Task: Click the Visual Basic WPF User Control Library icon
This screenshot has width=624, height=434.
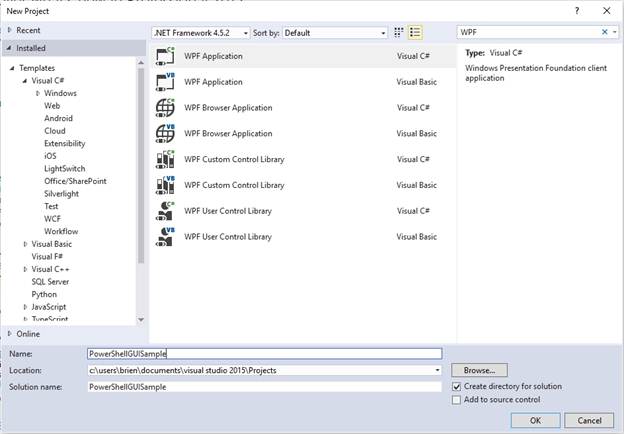Action: click(165, 237)
